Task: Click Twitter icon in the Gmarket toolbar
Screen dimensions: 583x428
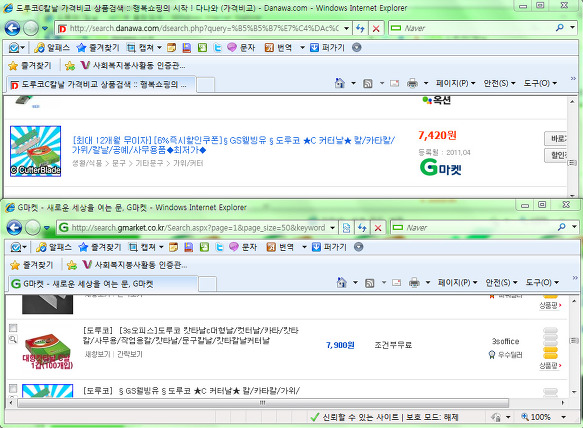Action: (219, 247)
